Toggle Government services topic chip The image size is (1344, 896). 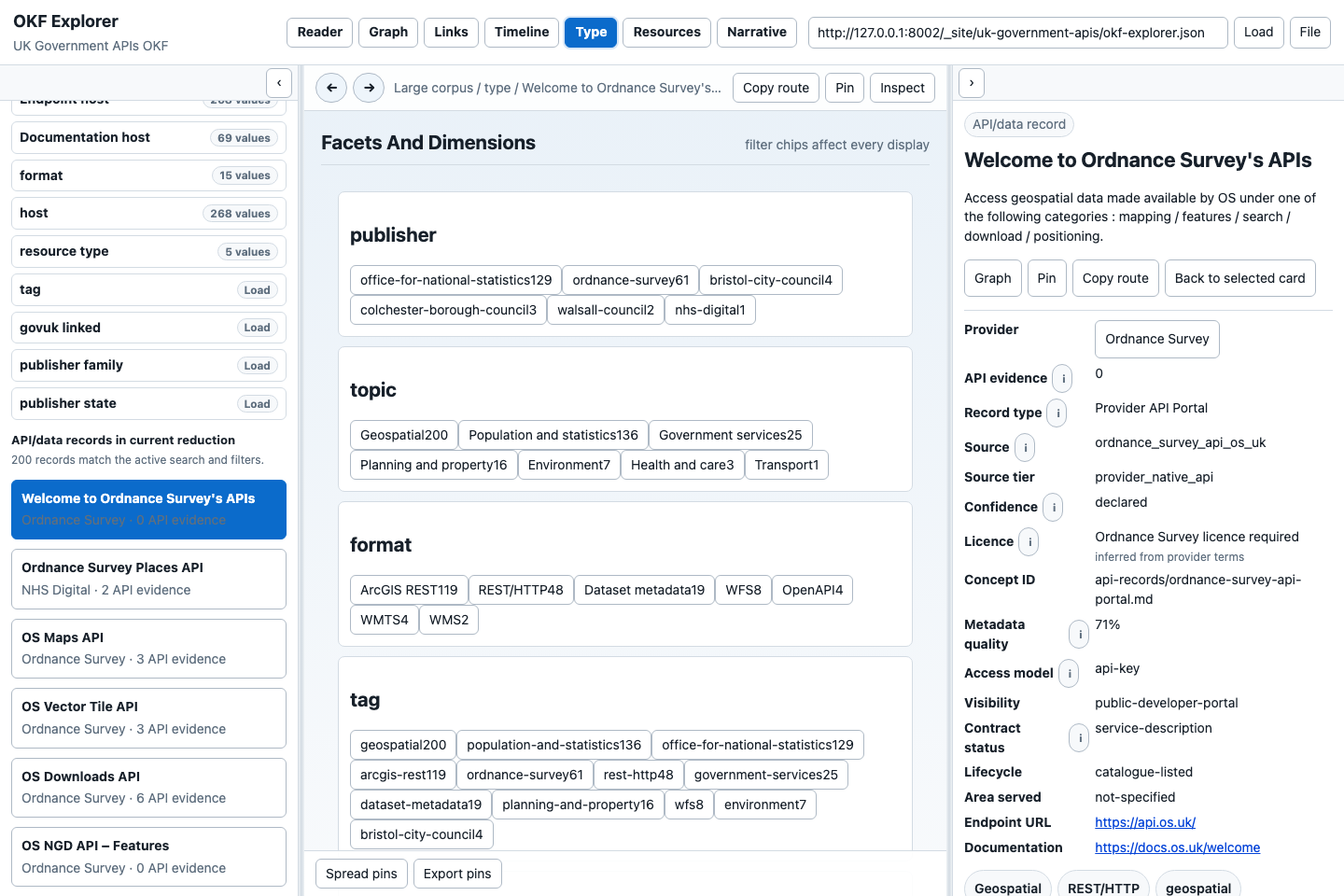point(731,435)
